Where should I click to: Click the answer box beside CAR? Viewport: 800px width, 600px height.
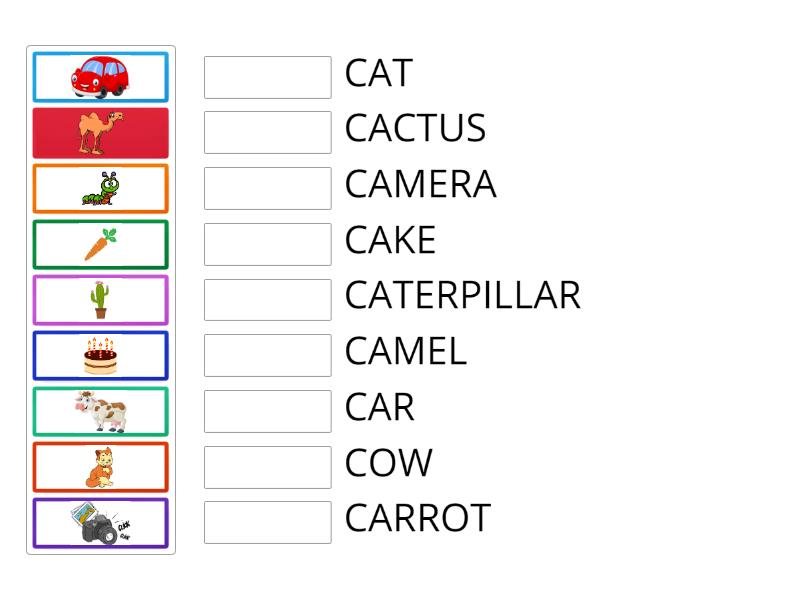(267, 409)
